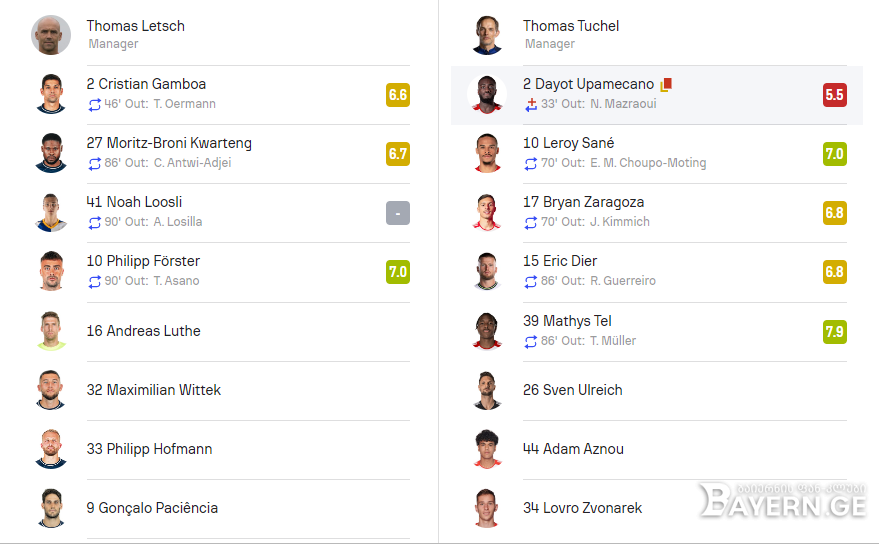This screenshot has width=879, height=544.
Task: Click Adam Aznou's player photo
Action: pos(487,449)
